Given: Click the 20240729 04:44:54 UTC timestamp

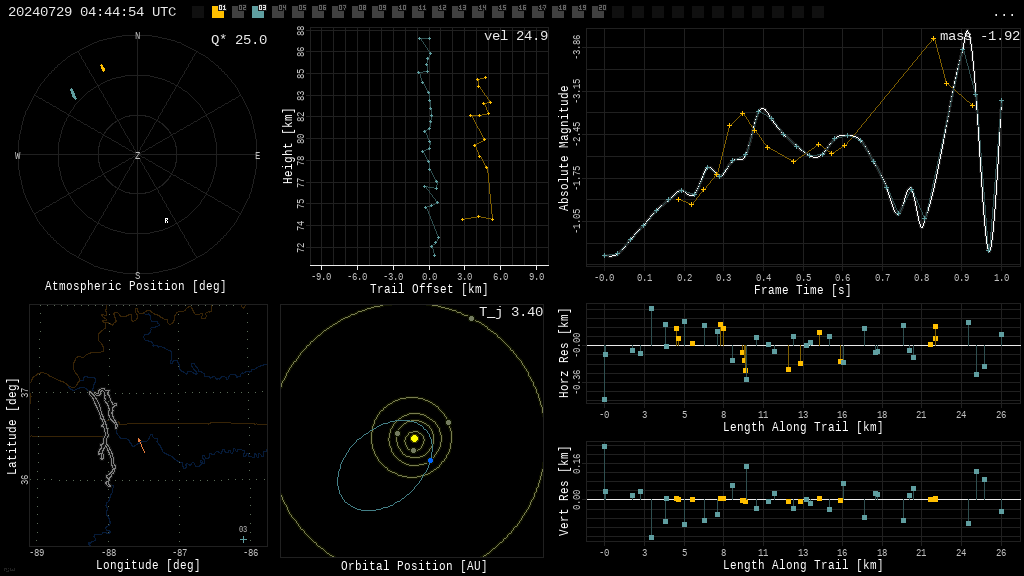Looking at the screenshot, I should point(92,12).
